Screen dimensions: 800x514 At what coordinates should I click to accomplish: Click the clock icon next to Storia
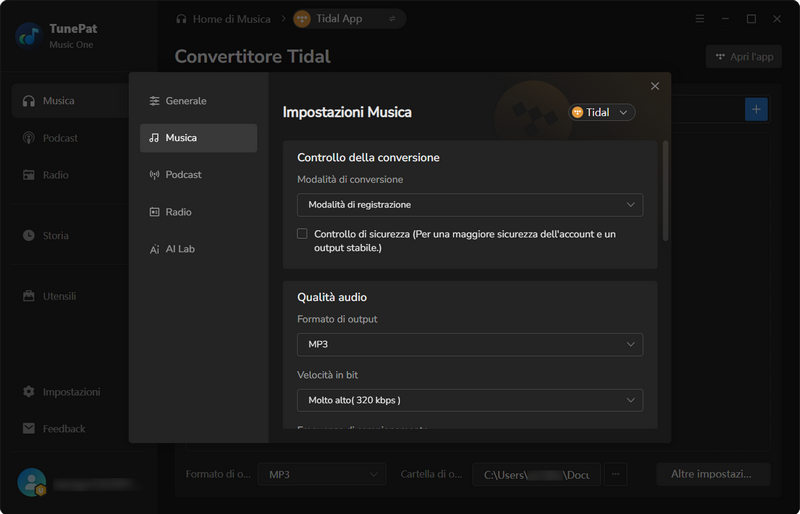(x=29, y=235)
